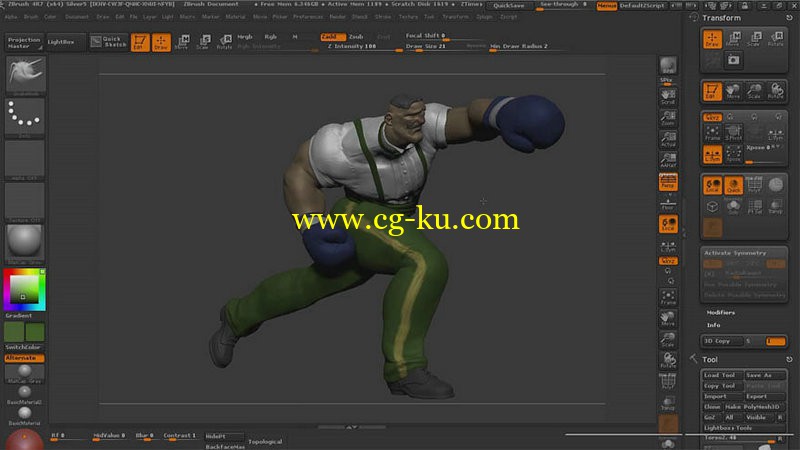
Task: Open the Texture Off selector
Action: click(25, 203)
